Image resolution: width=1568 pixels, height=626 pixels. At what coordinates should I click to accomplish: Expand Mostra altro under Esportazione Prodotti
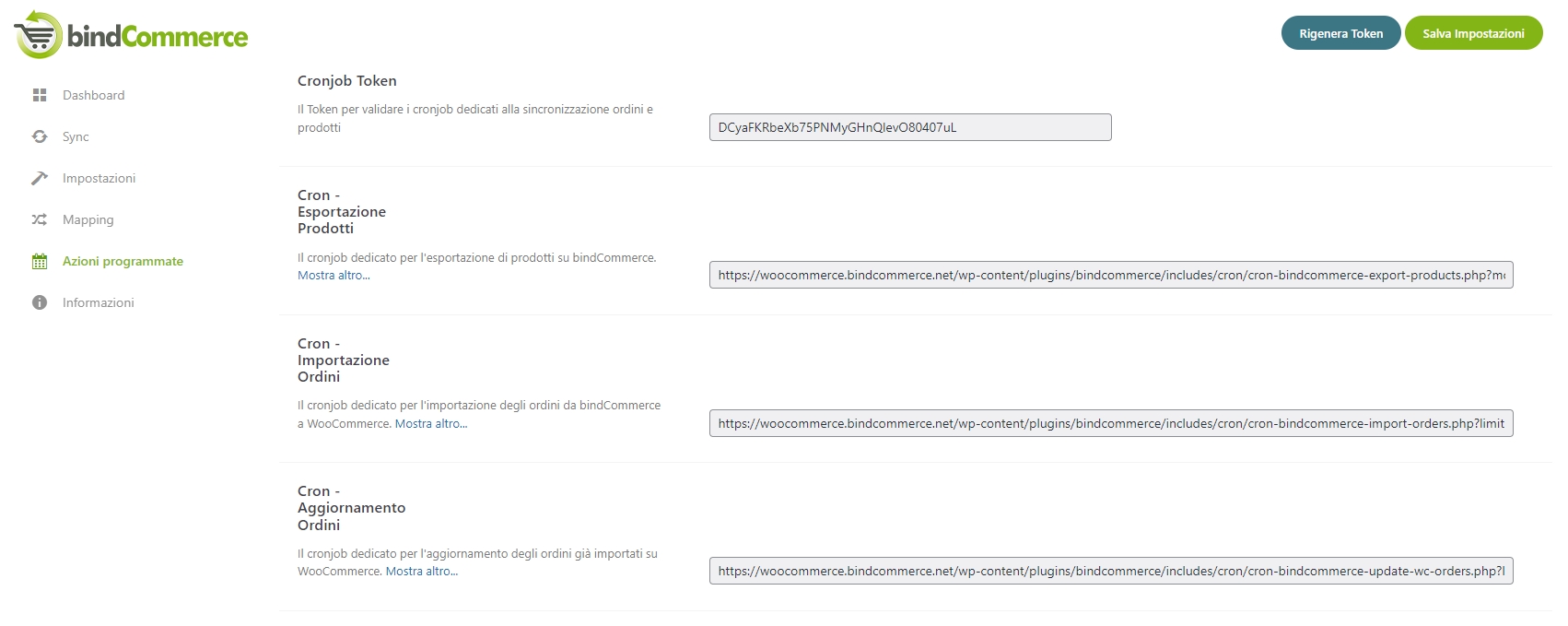coord(333,276)
